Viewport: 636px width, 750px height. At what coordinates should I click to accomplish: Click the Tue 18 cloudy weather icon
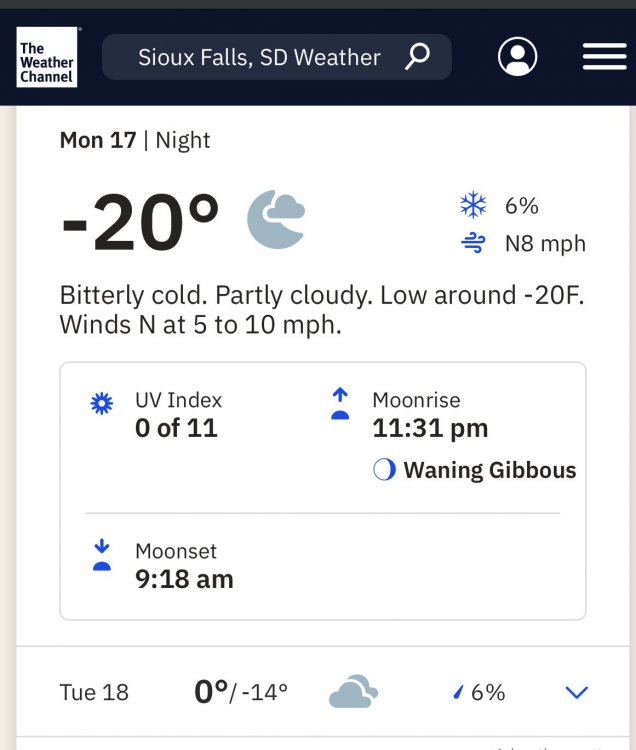[x=353, y=692]
